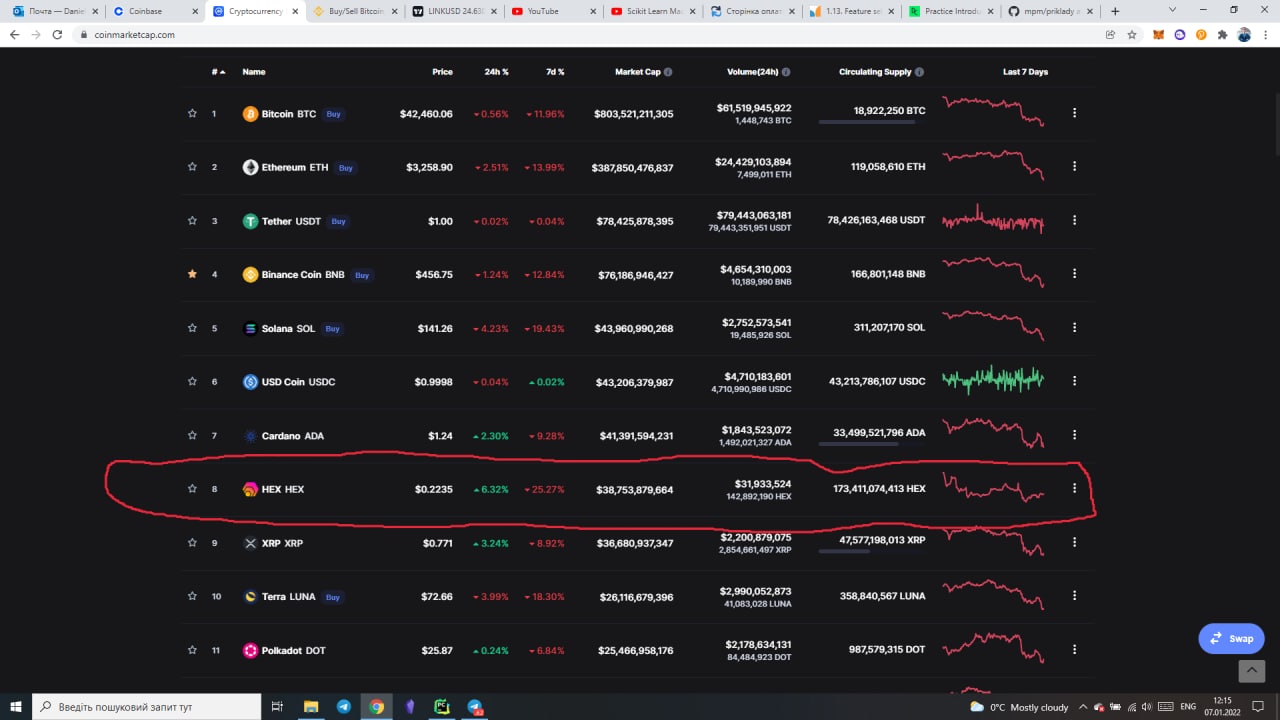
Task: Add USD Coin to watchlist star
Action: pyautogui.click(x=192, y=381)
